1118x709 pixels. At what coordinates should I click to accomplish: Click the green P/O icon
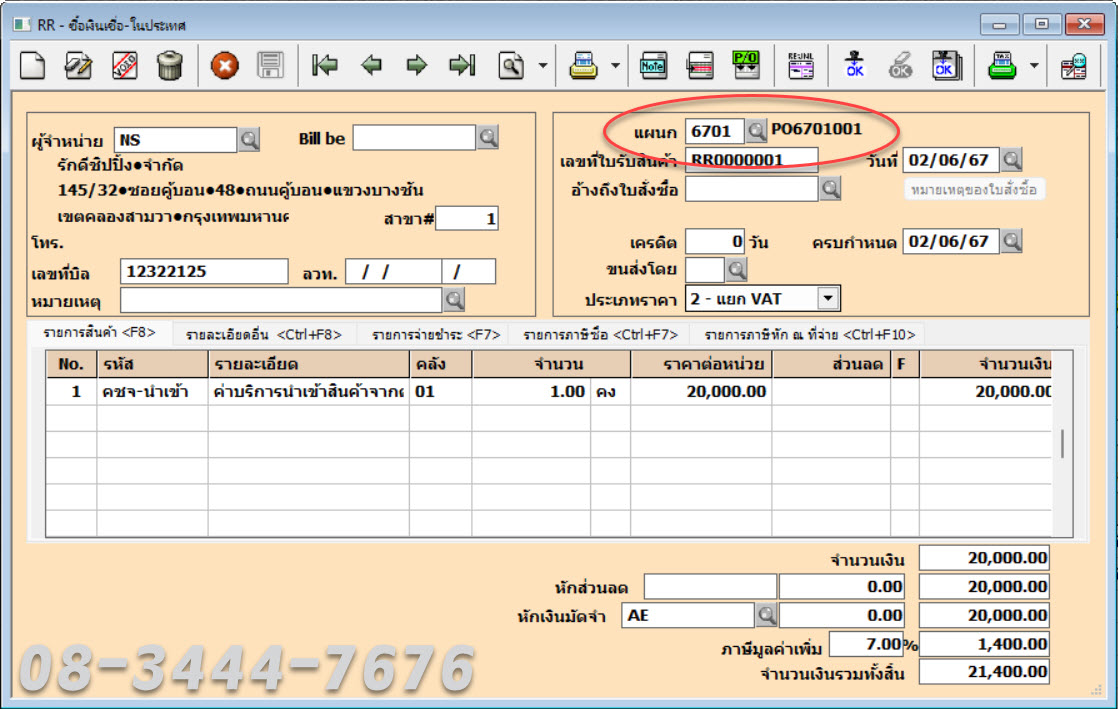tap(746, 66)
